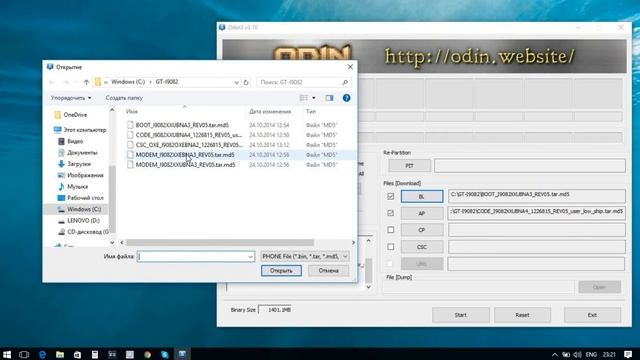Open Store from taskbar

pyautogui.click(x=77, y=354)
